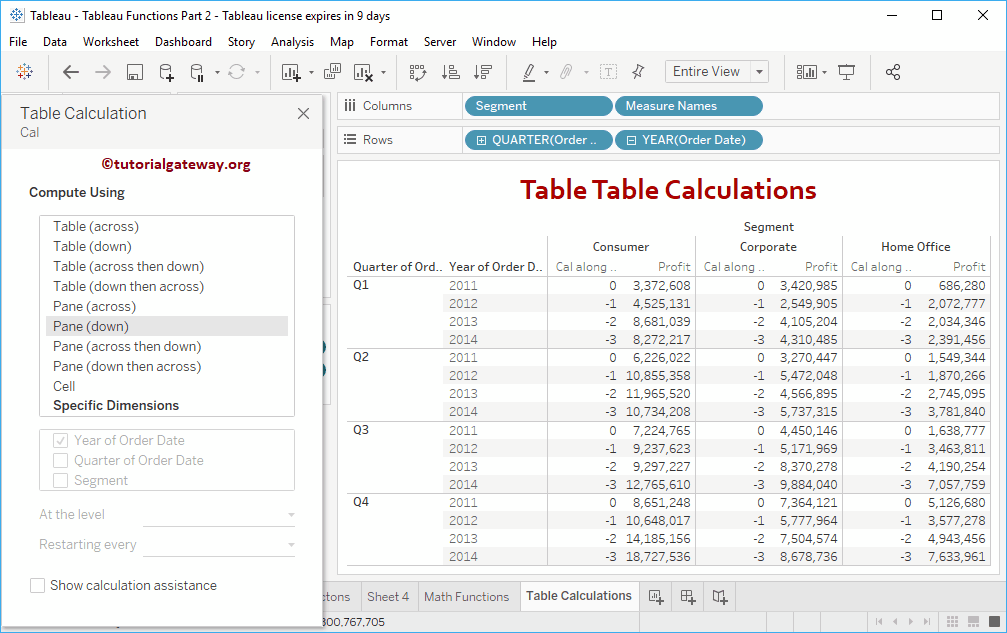This screenshot has height=633, width=1007.
Task: Switch to the Math Functions sheet tab
Action: pyautogui.click(x=466, y=597)
